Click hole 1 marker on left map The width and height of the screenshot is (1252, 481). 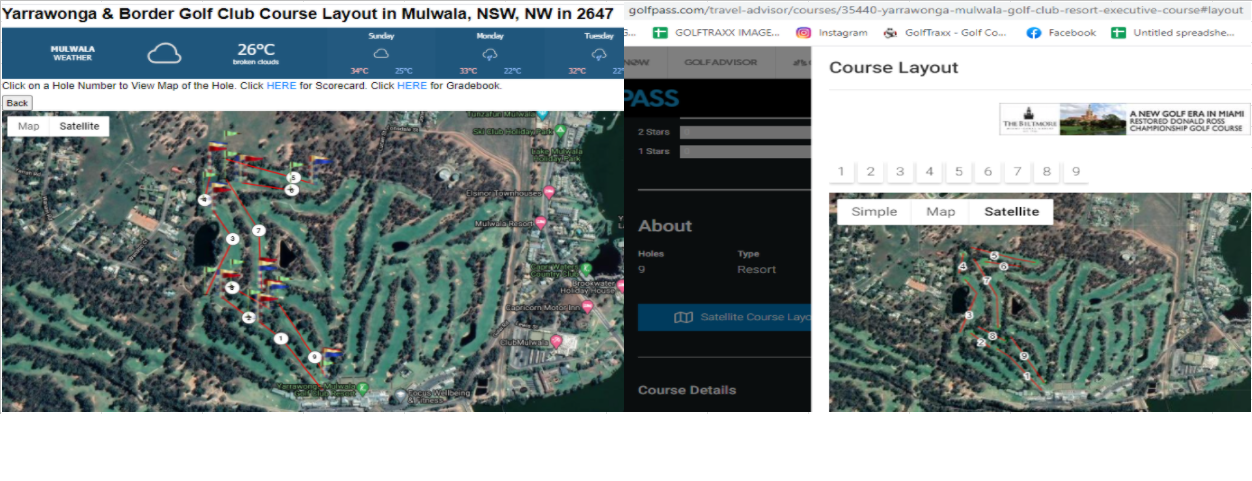(280, 339)
